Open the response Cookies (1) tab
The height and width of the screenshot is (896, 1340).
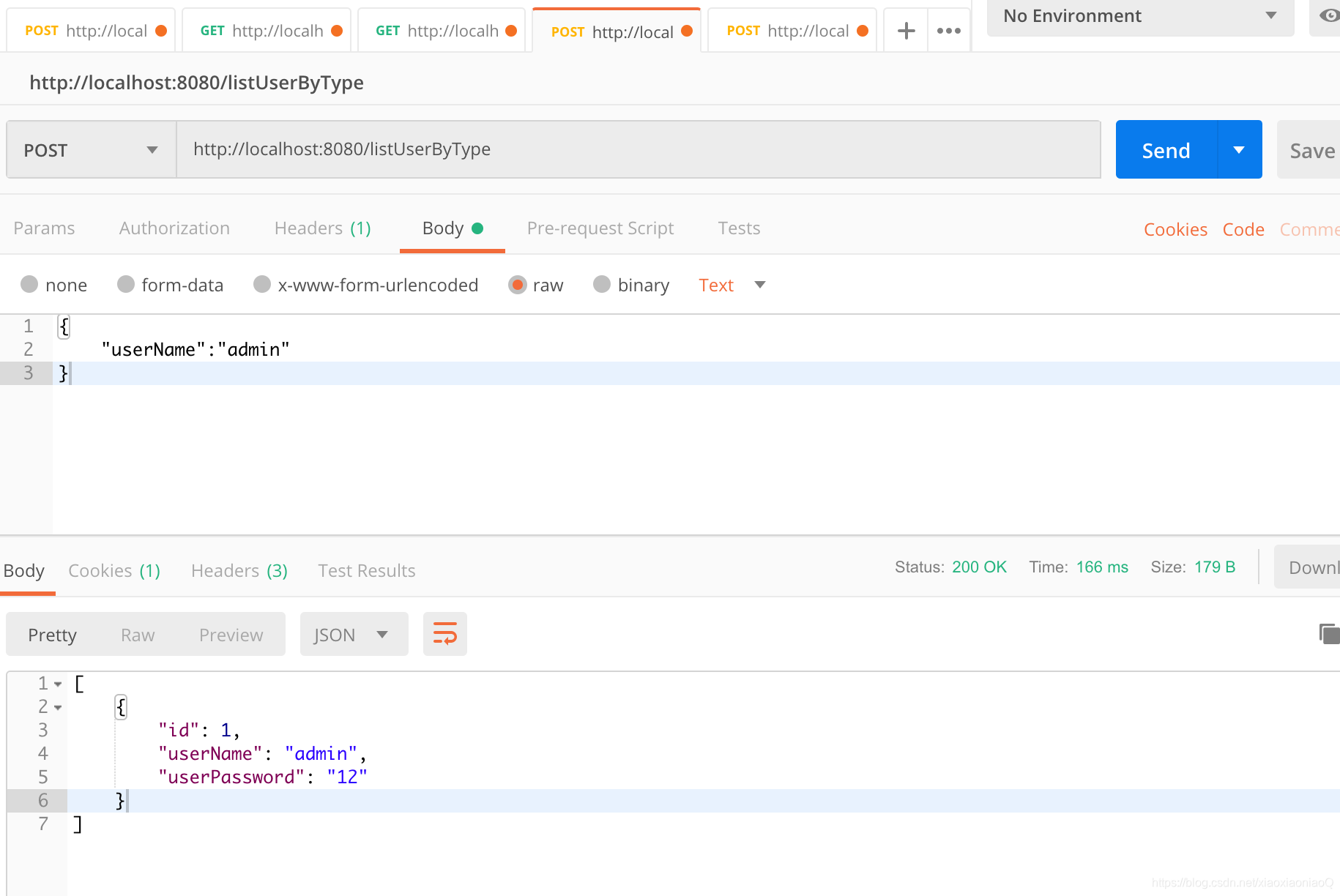pyautogui.click(x=114, y=571)
